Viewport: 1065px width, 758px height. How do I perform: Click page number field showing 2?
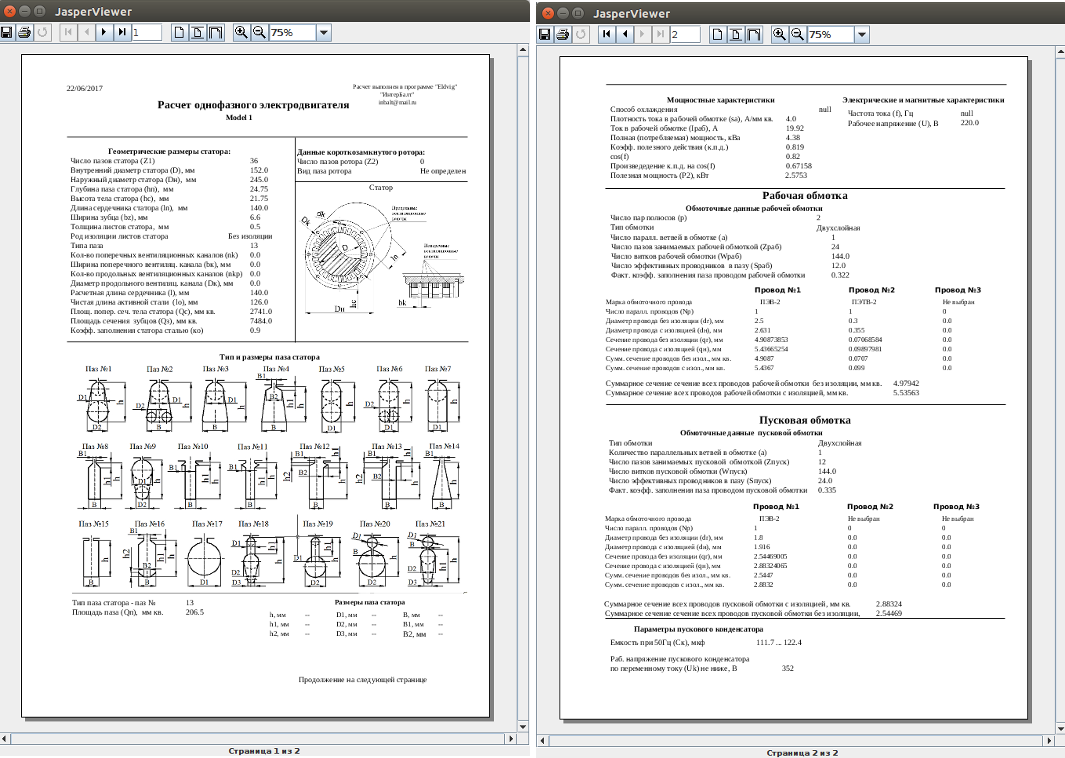coord(685,34)
